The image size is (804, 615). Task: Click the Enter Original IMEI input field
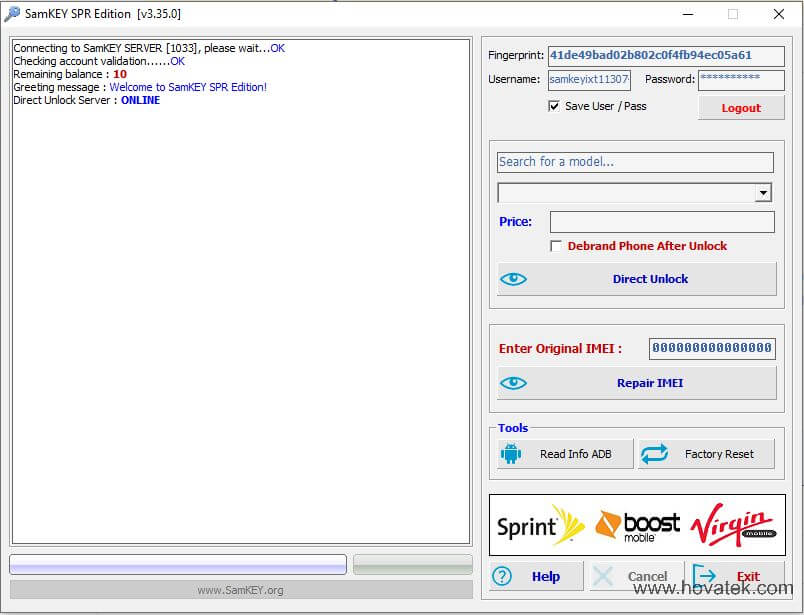[713, 348]
